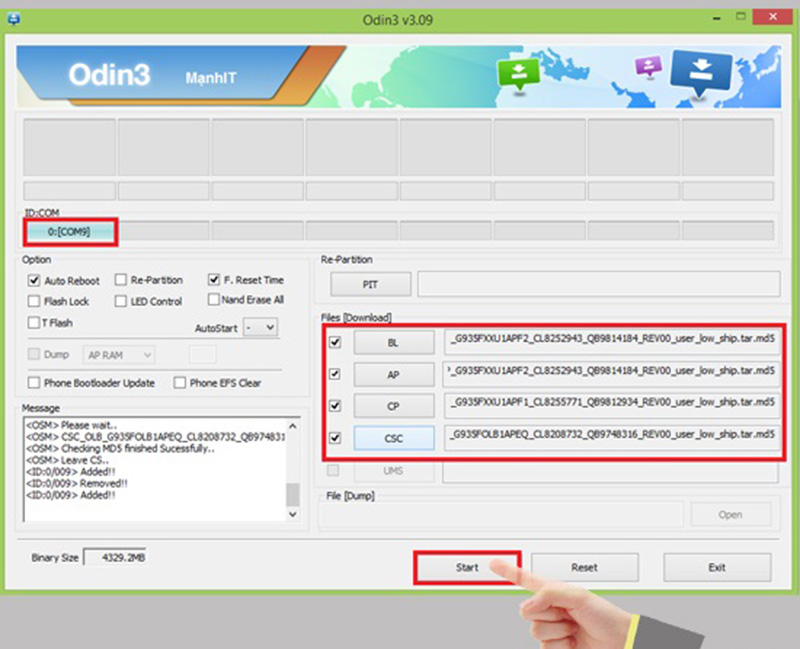The width and height of the screenshot is (800, 649).
Task: Enable Phone Bootloader Update checkbox
Action: tap(34, 383)
